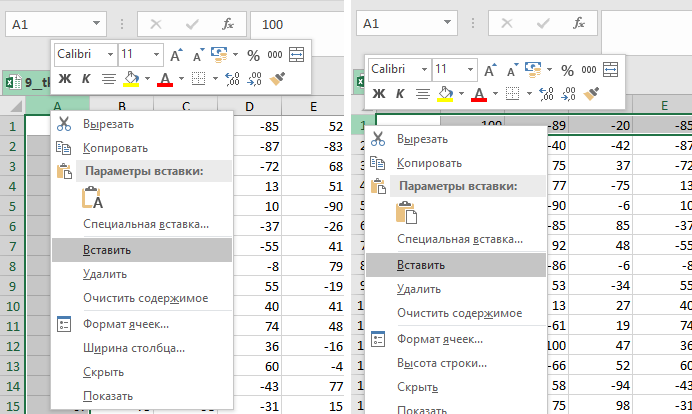
Task: Click Insert Function fx in left formula bar
Action: tap(227, 23)
